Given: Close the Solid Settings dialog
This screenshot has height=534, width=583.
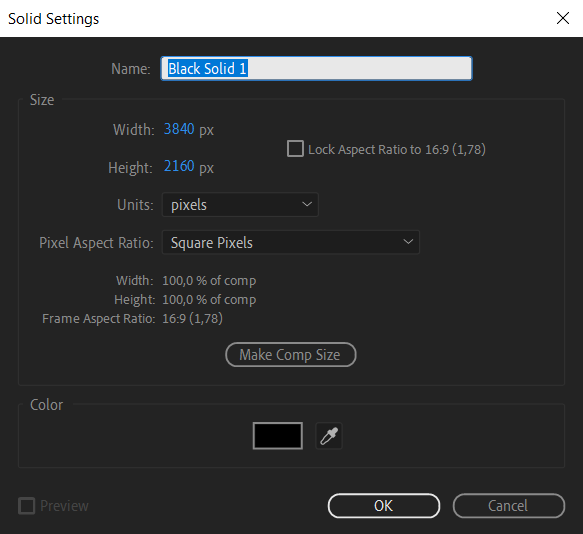Looking at the screenshot, I should click(563, 18).
